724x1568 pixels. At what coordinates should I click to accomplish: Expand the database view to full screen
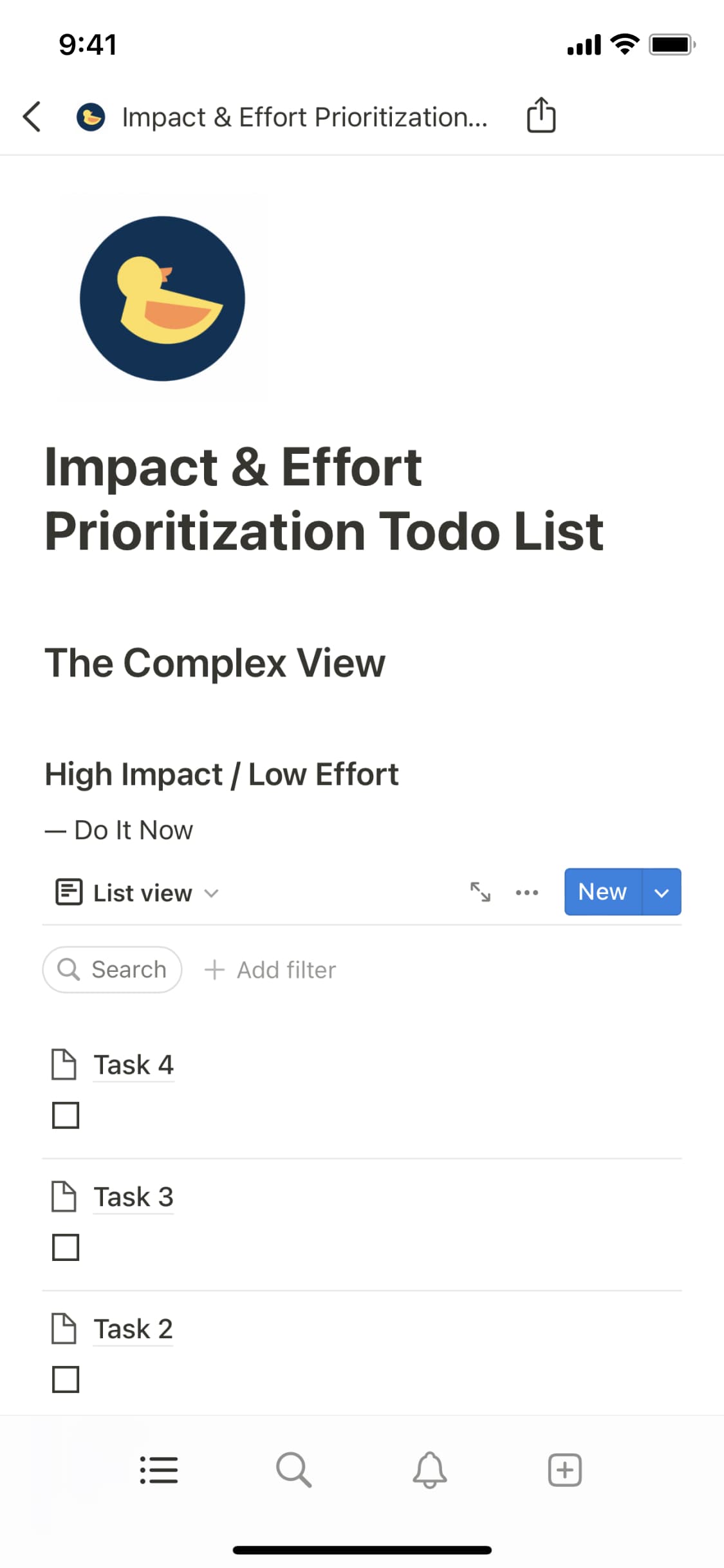click(479, 892)
